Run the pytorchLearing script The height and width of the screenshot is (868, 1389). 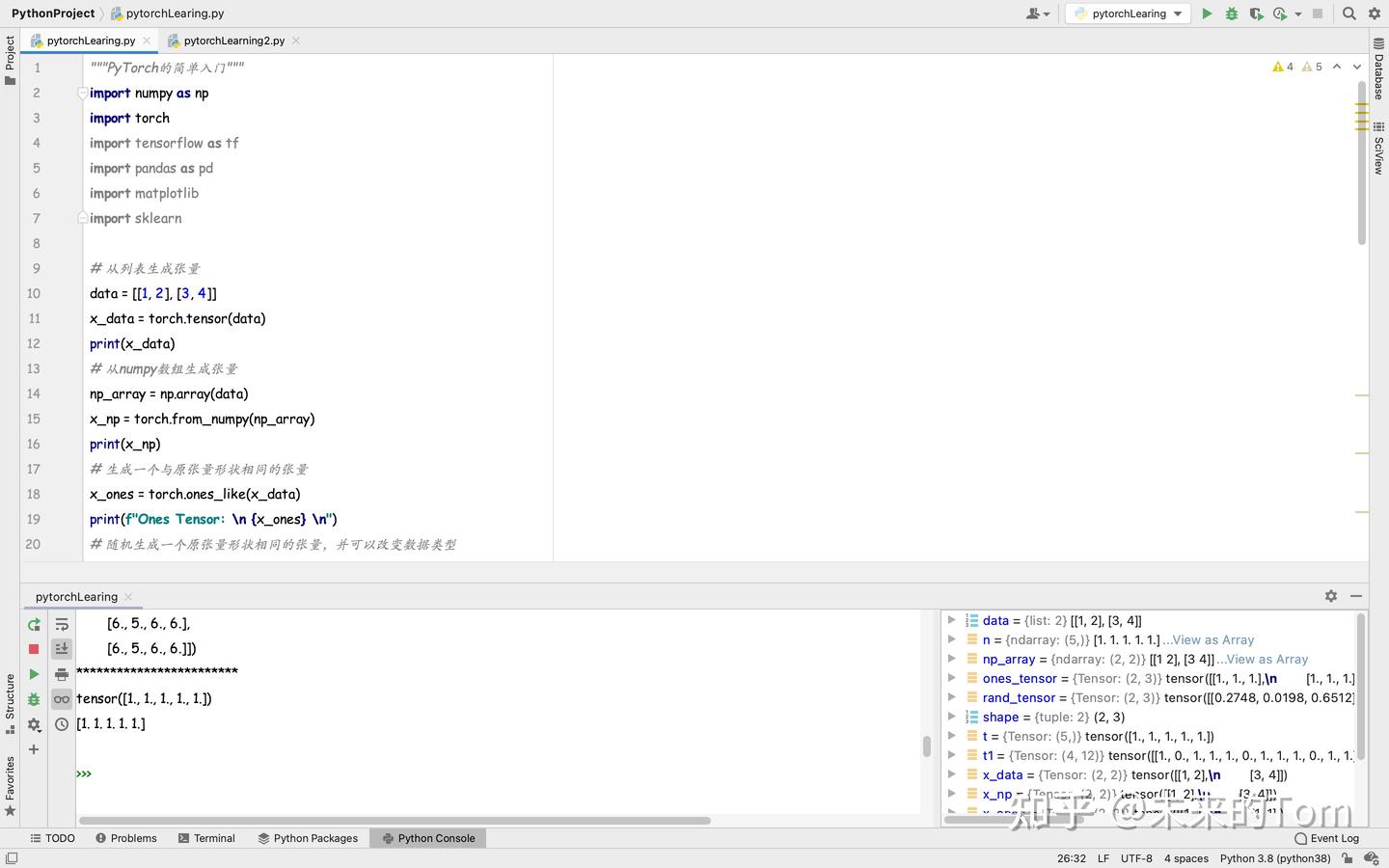(1208, 14)
